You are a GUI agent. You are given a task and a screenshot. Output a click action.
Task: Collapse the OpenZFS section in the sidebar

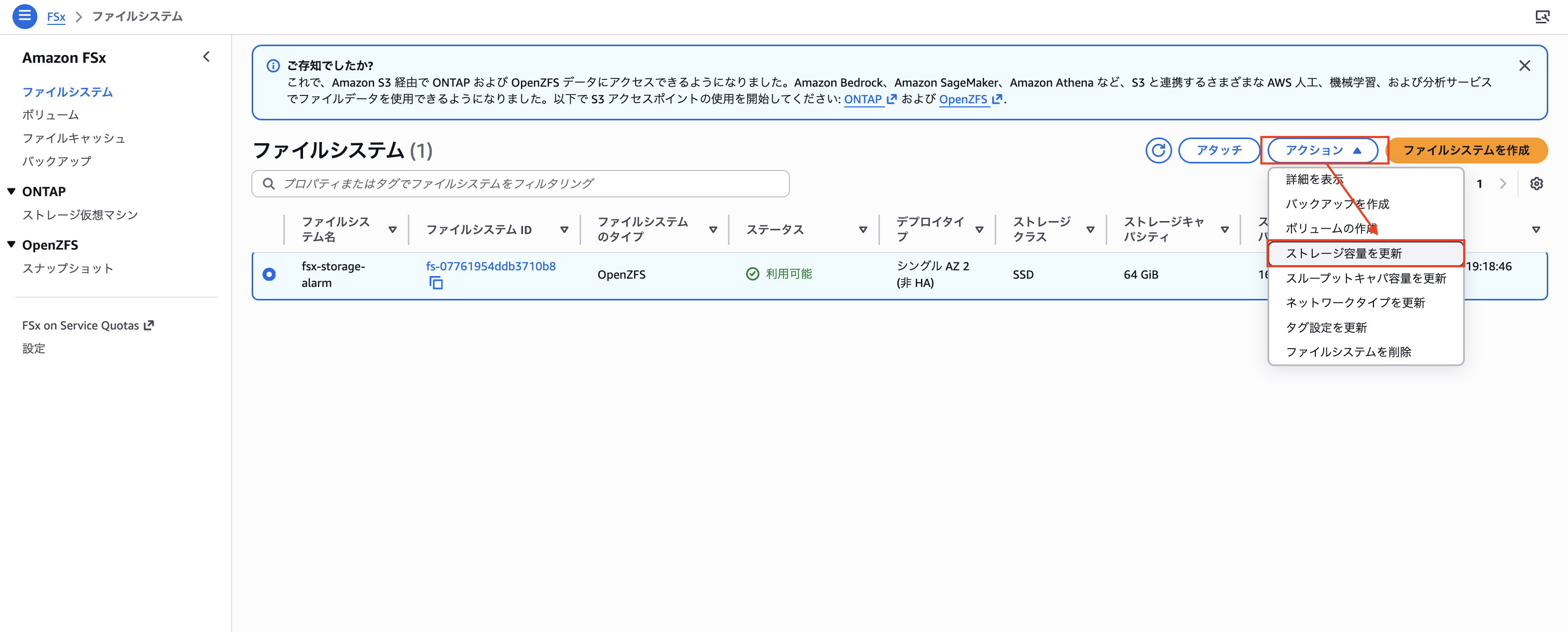point(11,244)
